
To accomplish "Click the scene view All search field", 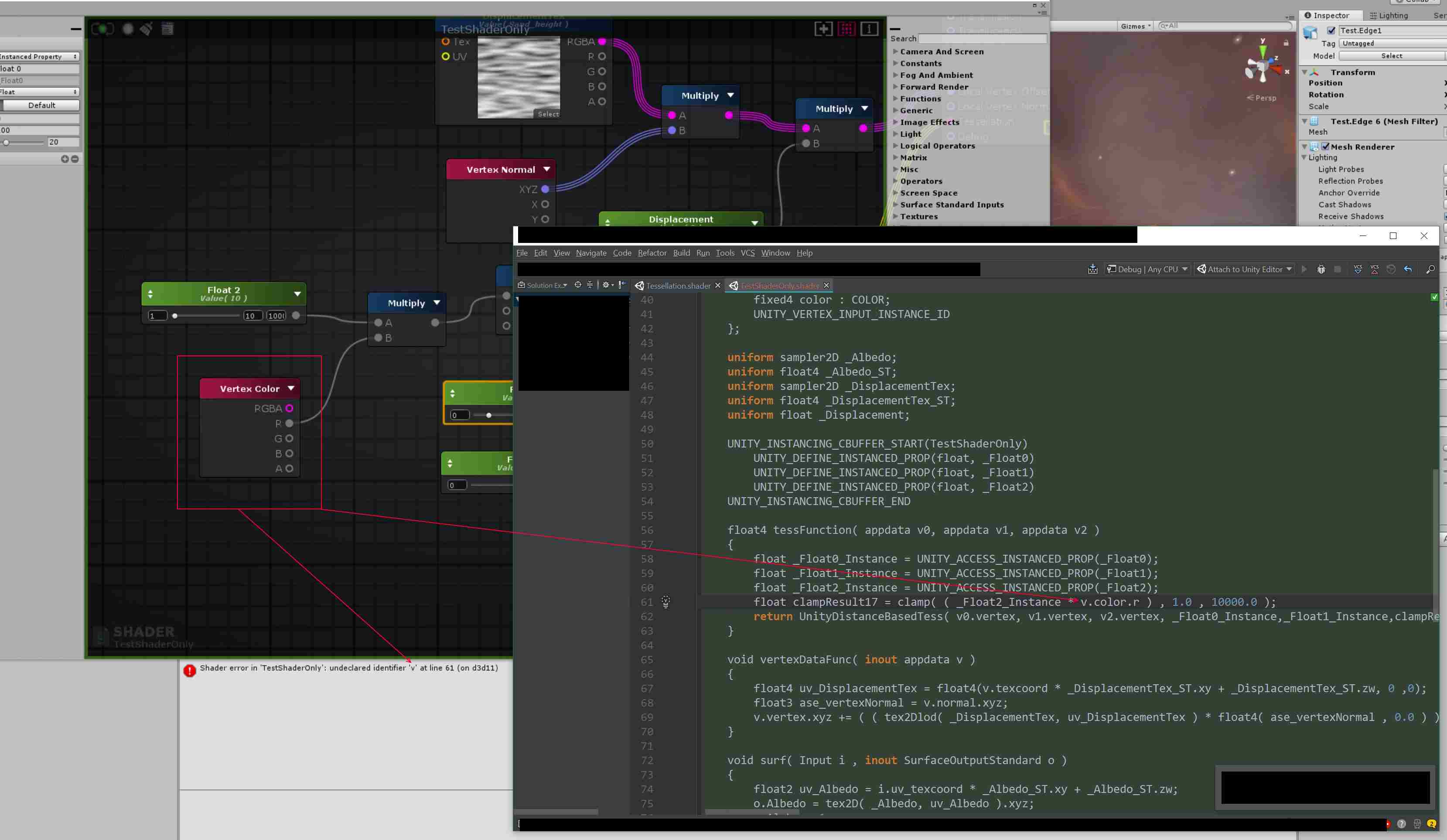I will click(x=1225, y=26).
